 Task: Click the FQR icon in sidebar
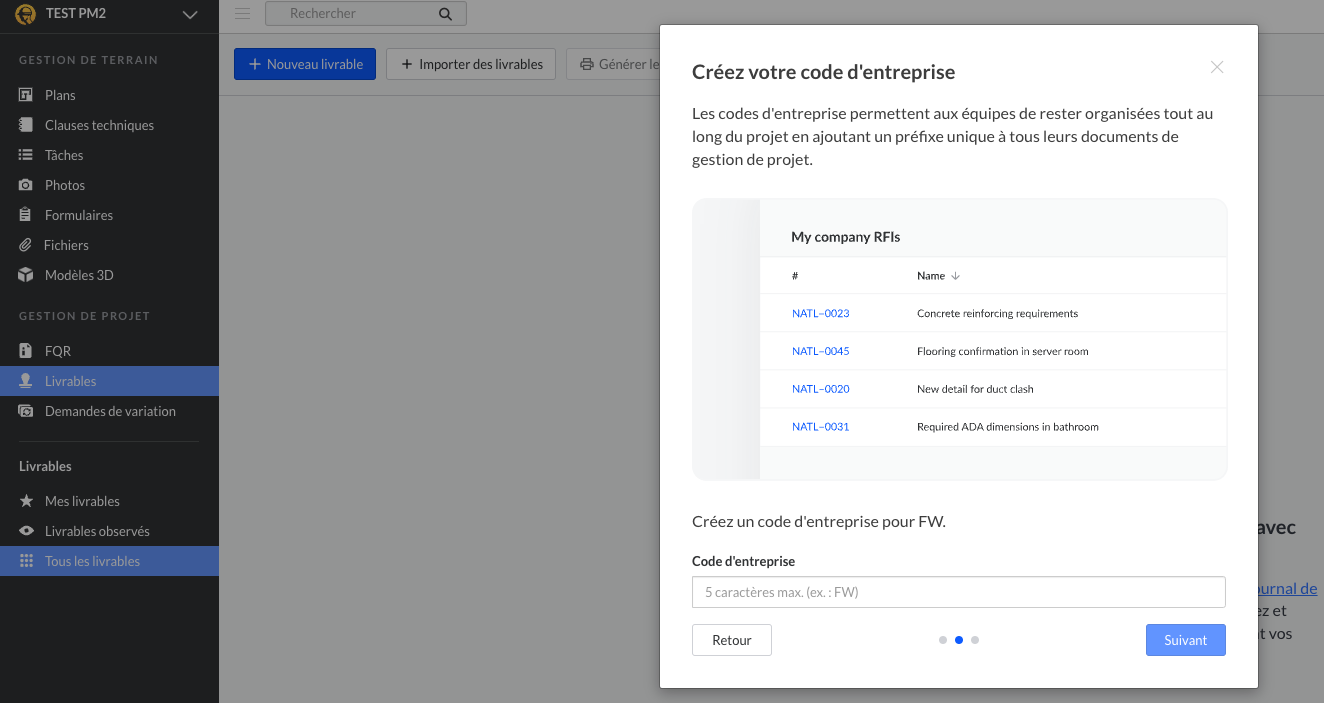click(x=26, y=351)
